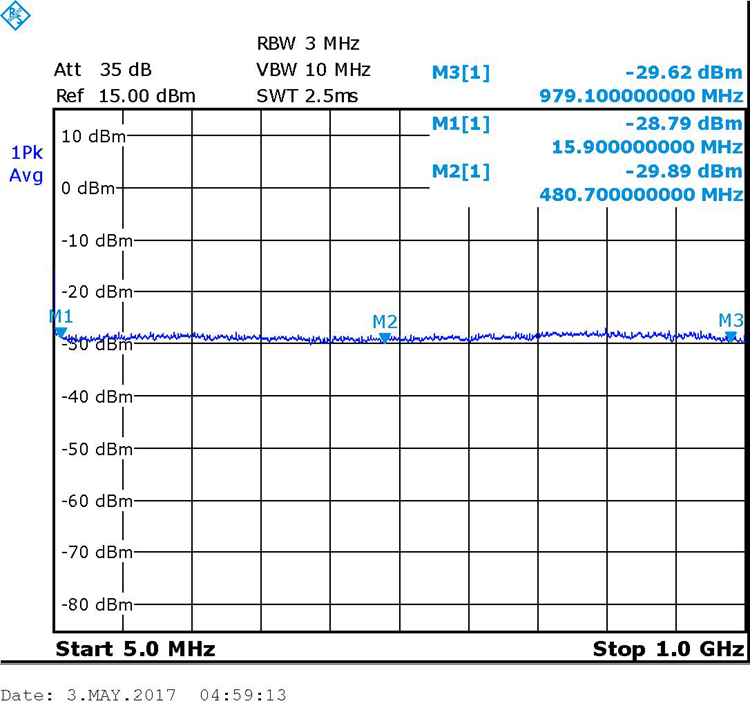Select the M2 marker triangle on the trace

pos(385,338)
